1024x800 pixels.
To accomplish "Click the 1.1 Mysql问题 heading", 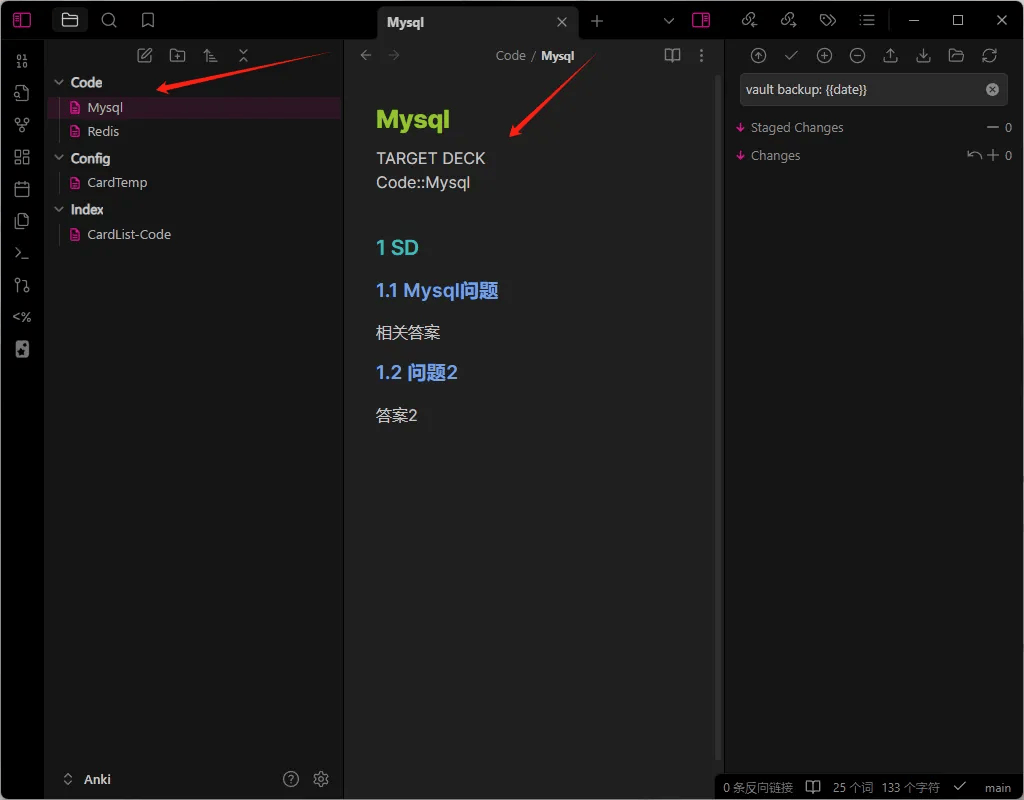I will point(437,291).
